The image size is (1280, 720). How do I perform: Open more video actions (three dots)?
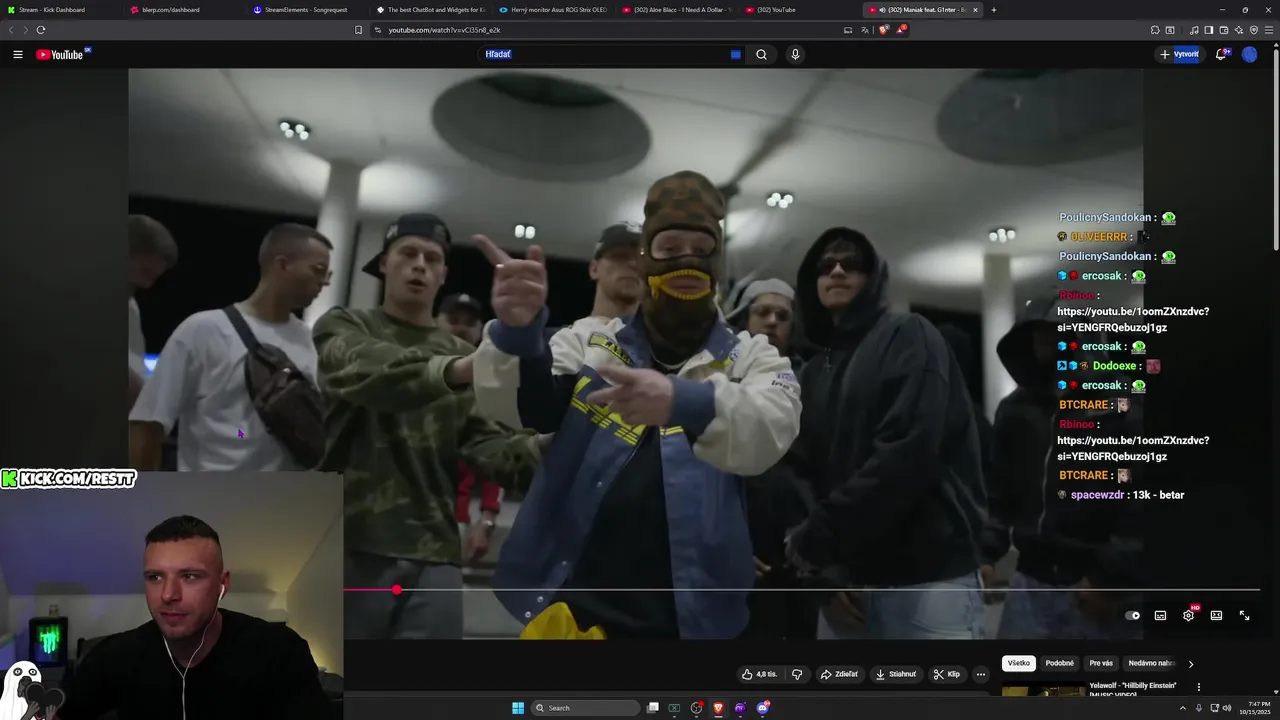pos(981,674)
